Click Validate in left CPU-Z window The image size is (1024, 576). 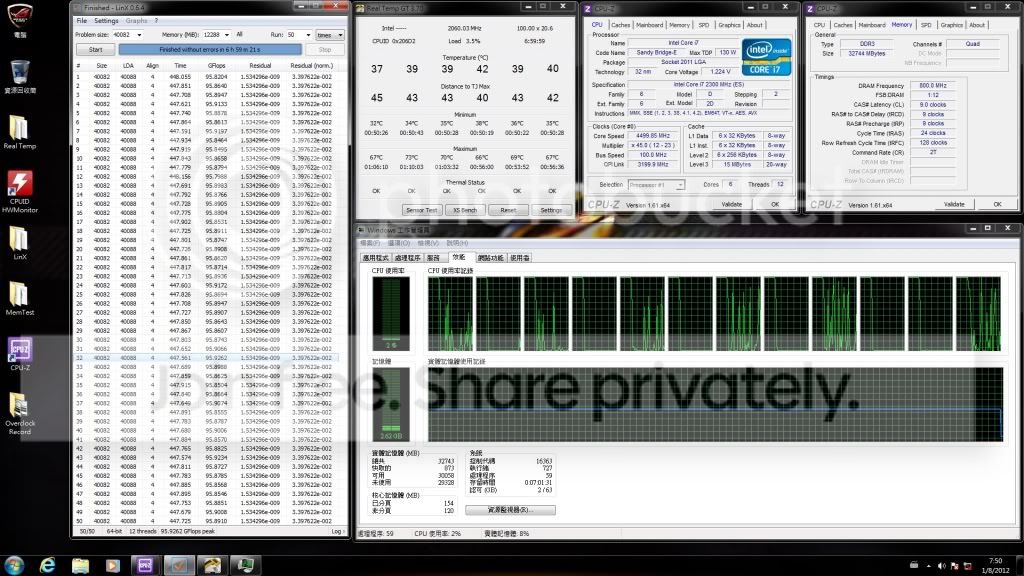click(731, 204)
